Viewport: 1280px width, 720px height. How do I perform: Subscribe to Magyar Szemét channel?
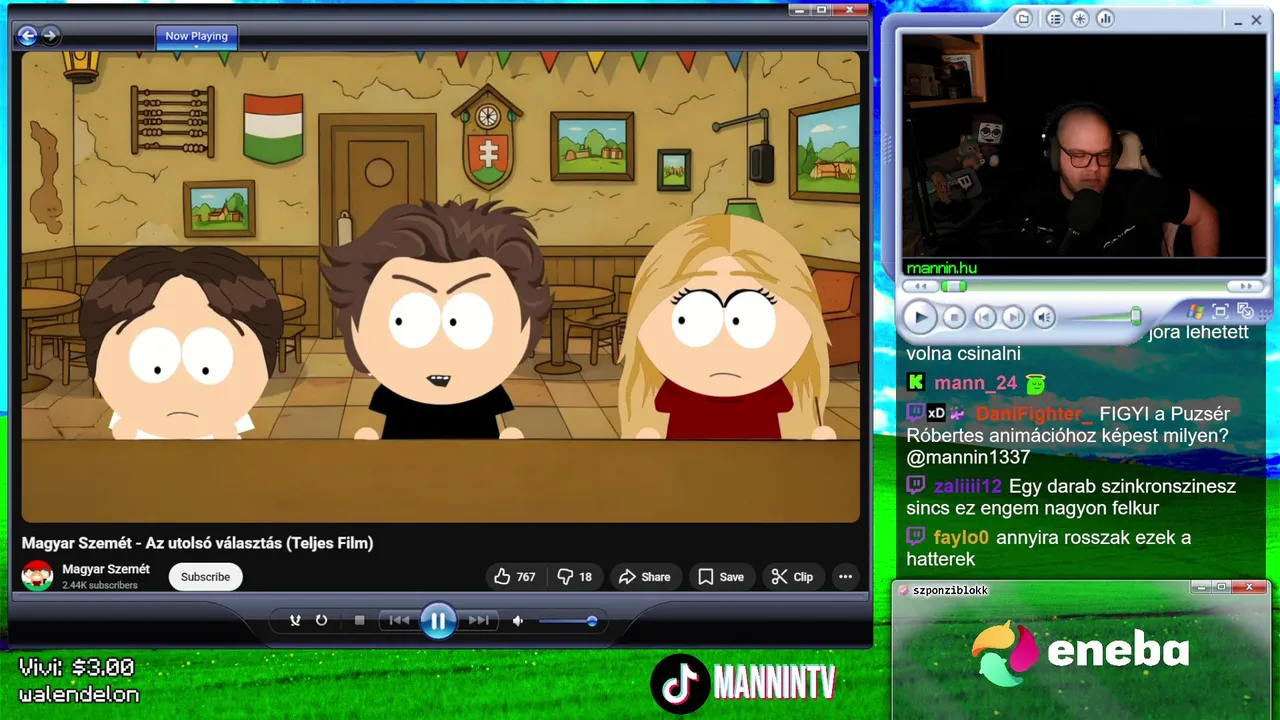click(x=206, y=577)
